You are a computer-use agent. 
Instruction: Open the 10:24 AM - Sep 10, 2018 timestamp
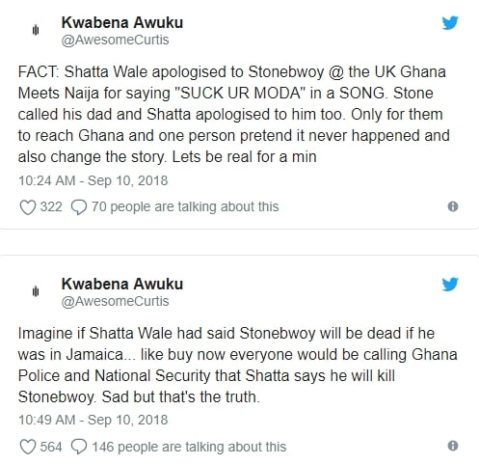tap(93, 181)
